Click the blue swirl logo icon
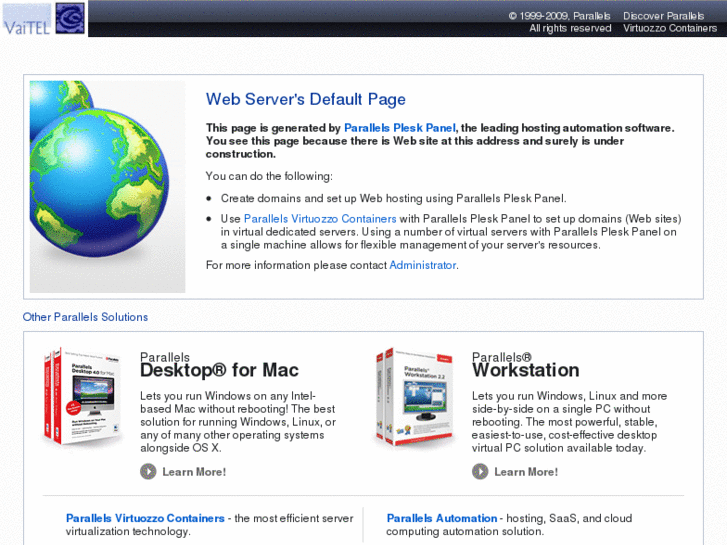 pyautogui.click(x=70, y=18)
